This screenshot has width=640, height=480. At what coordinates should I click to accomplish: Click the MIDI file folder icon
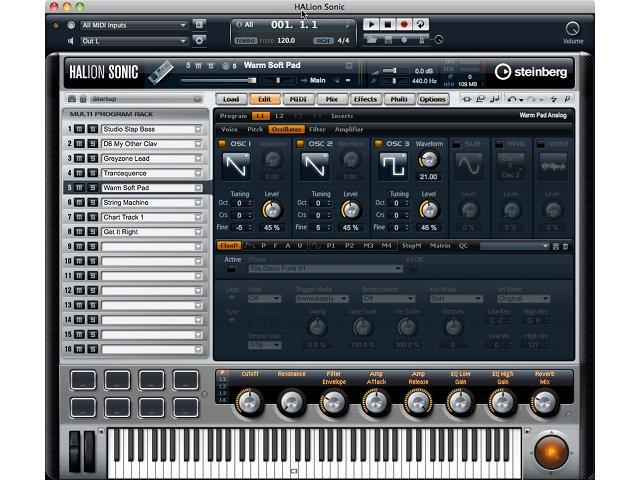pyautogui.click(x=371, y=40)
